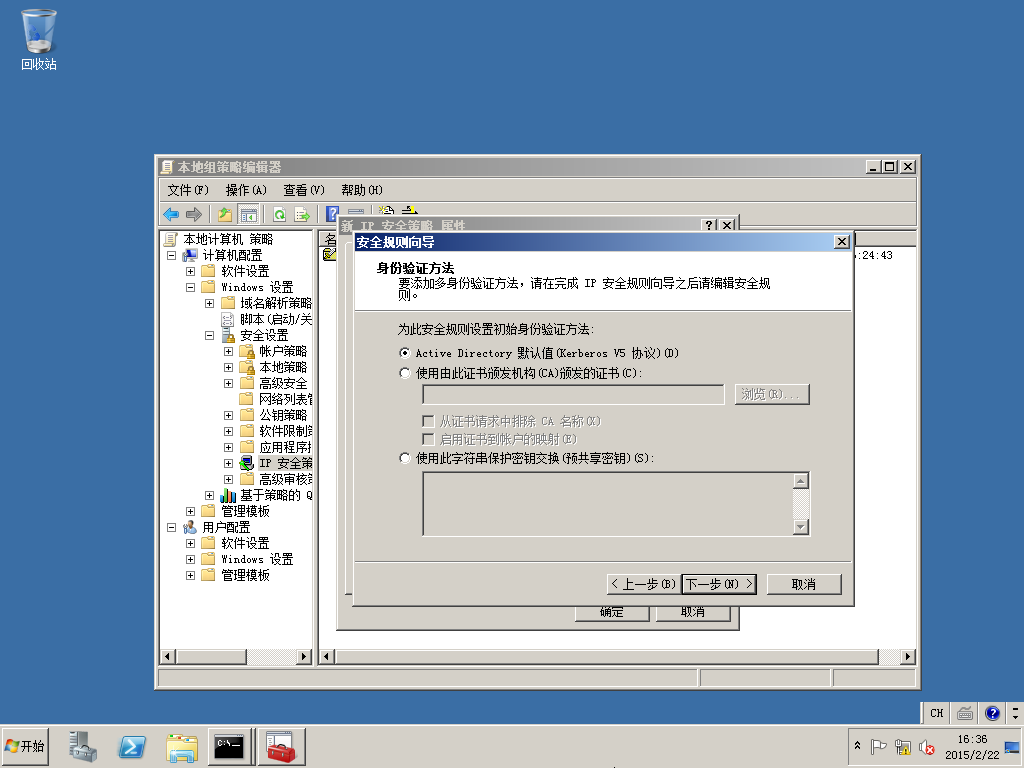
Task: Check 启用证书到帐户的映射 checkbox
Action: pyautogui.click(x=428, y=439)
